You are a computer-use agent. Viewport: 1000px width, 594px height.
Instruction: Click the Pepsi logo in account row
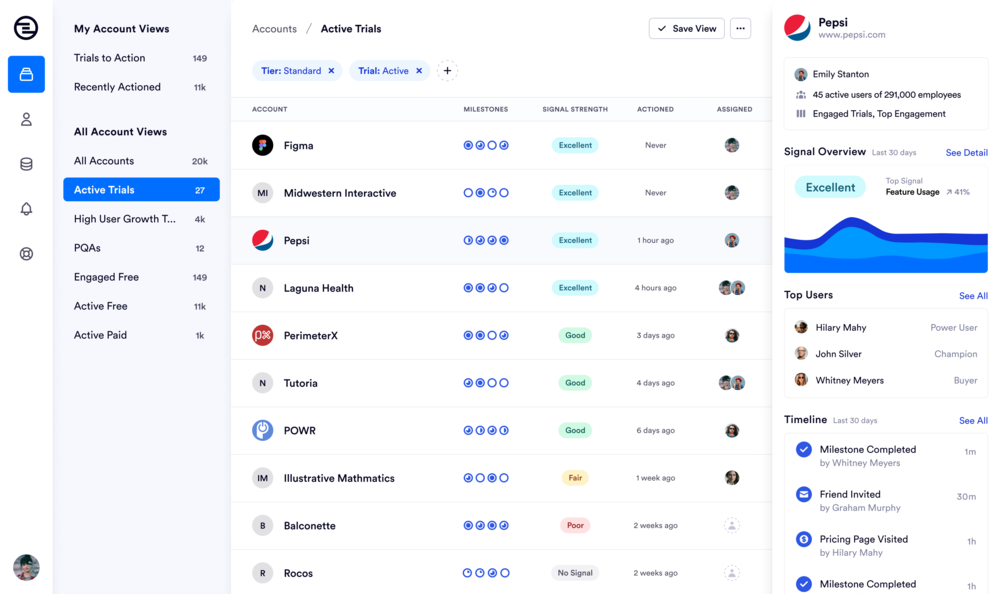point(263,241)
